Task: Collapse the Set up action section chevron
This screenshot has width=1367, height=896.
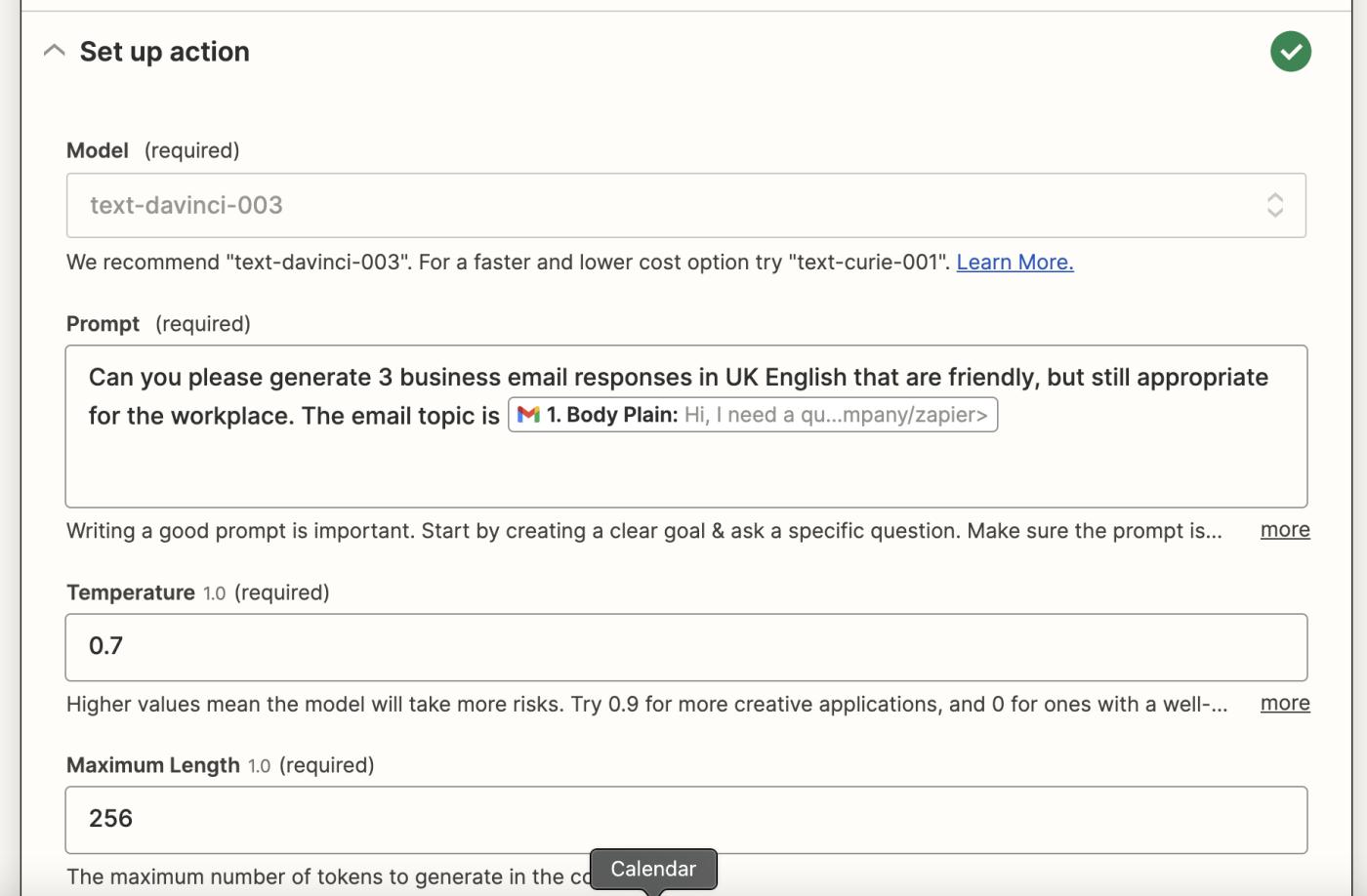Action: (x=55, y=51)
